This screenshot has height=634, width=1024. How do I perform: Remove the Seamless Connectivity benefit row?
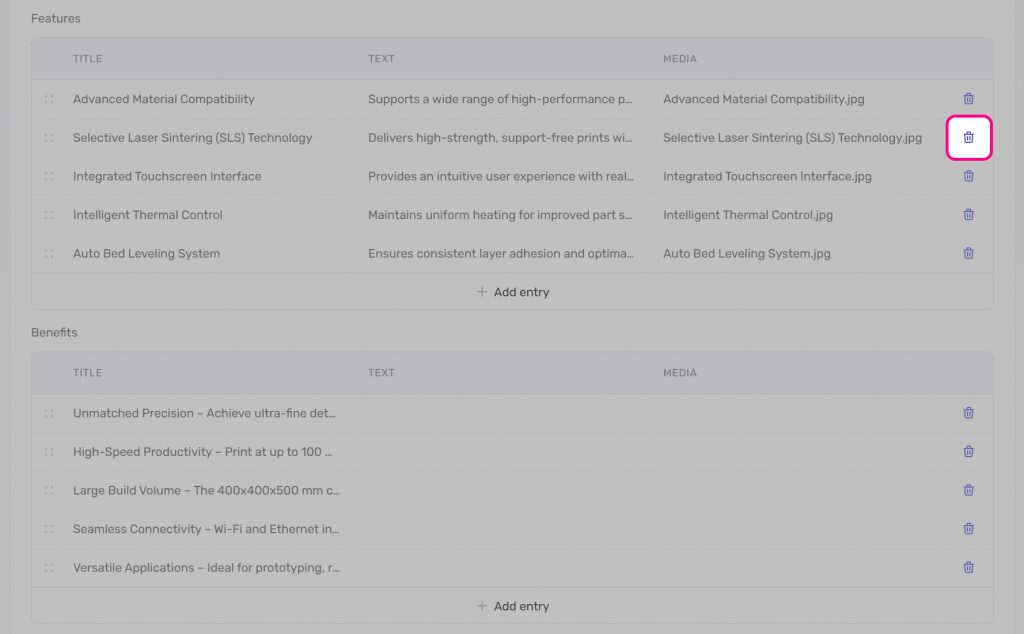[968, 529]
